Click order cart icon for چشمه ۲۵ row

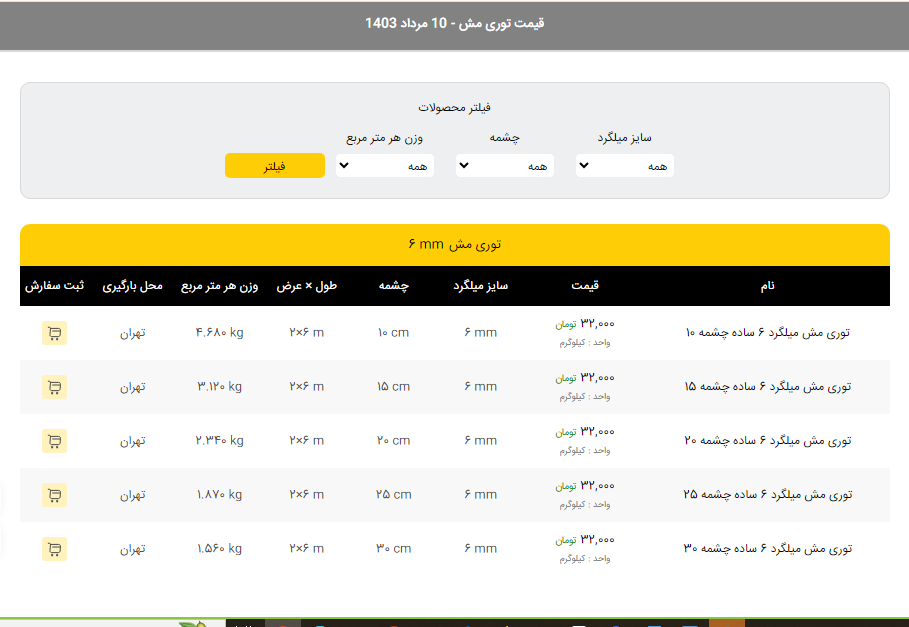54,495
